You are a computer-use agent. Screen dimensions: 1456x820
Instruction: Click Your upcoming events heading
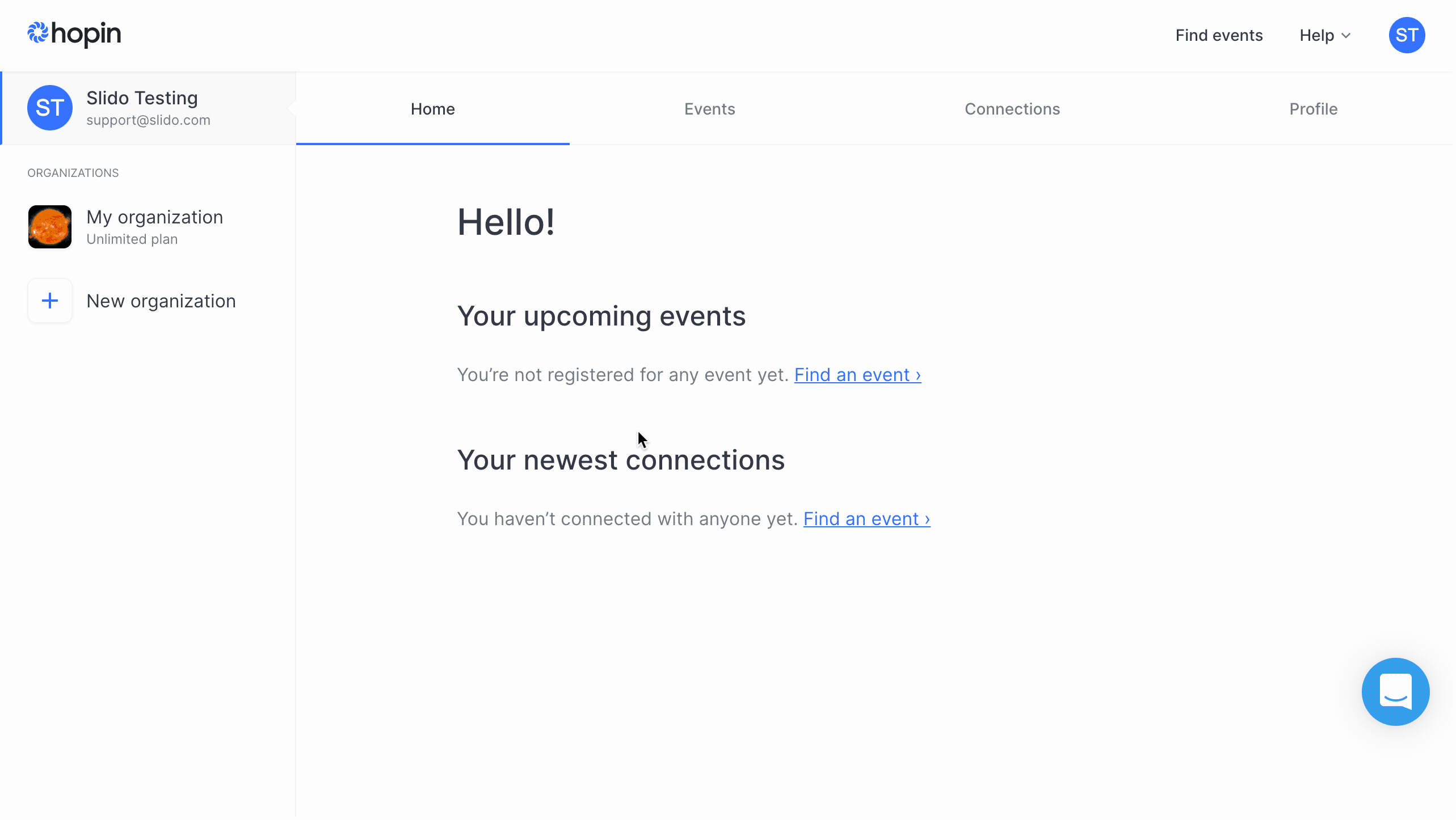[601, 316]
